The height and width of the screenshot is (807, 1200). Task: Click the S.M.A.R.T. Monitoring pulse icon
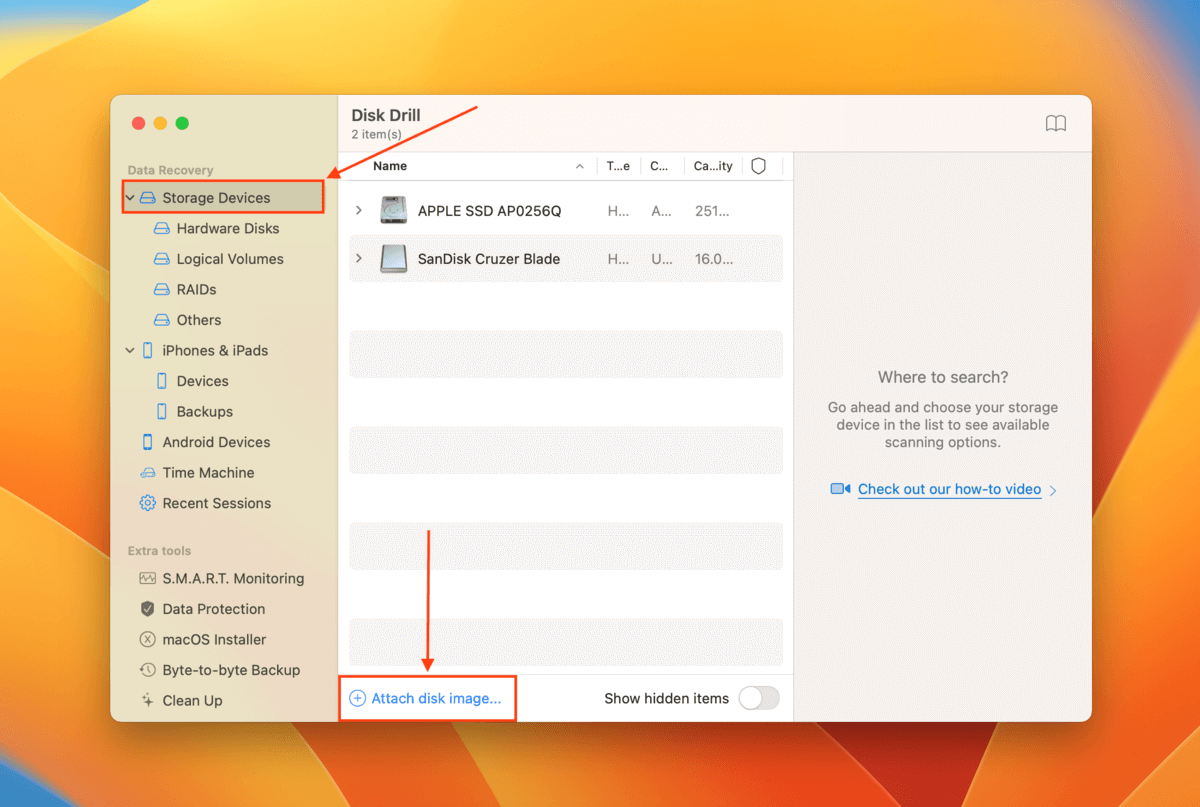[x=148, y=578]
